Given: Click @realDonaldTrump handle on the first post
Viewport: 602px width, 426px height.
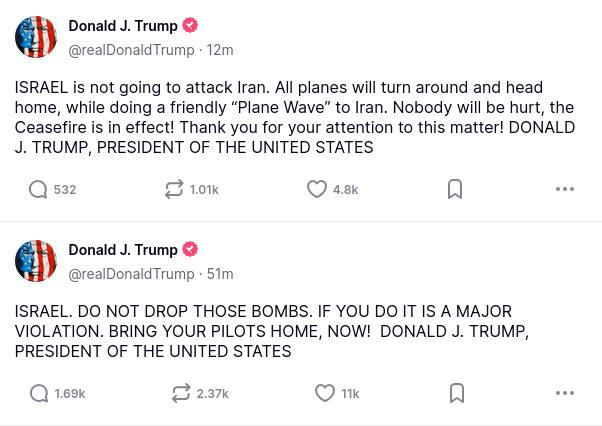Looking at the screenshot, I should [x=131, y=50].
